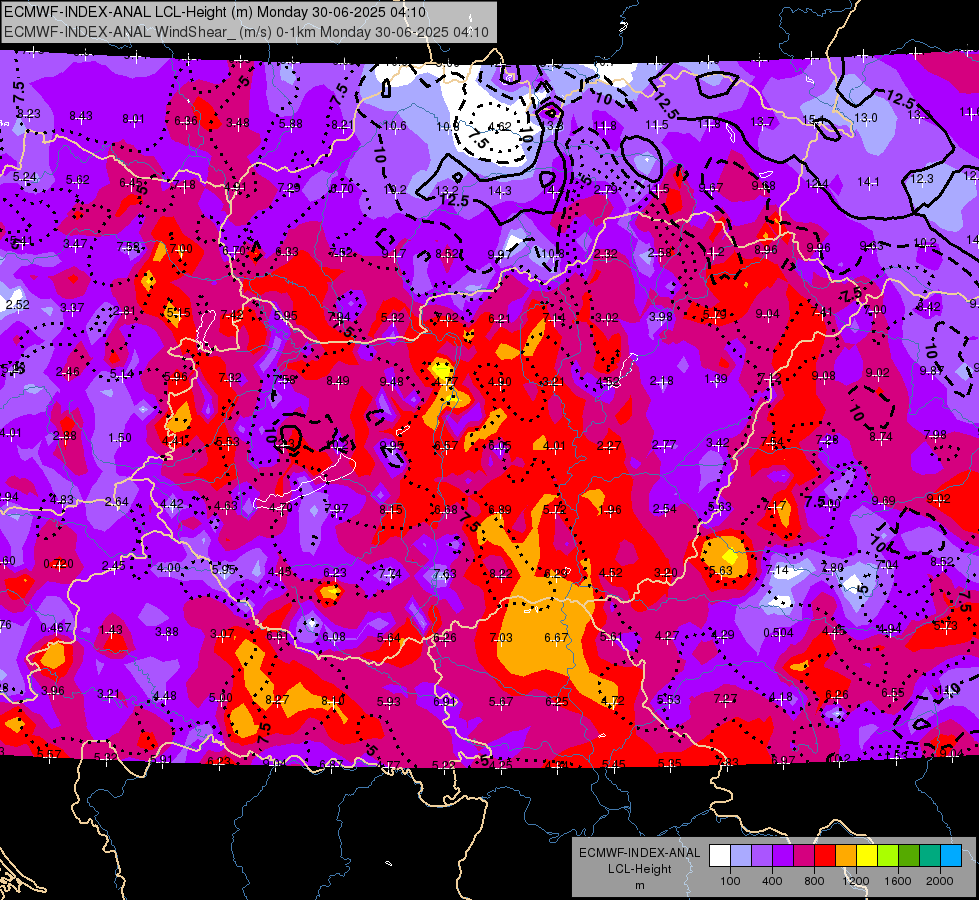
Task: Click the legend label ECMWF-INDEX-ANAL
Action: (639, 853)
